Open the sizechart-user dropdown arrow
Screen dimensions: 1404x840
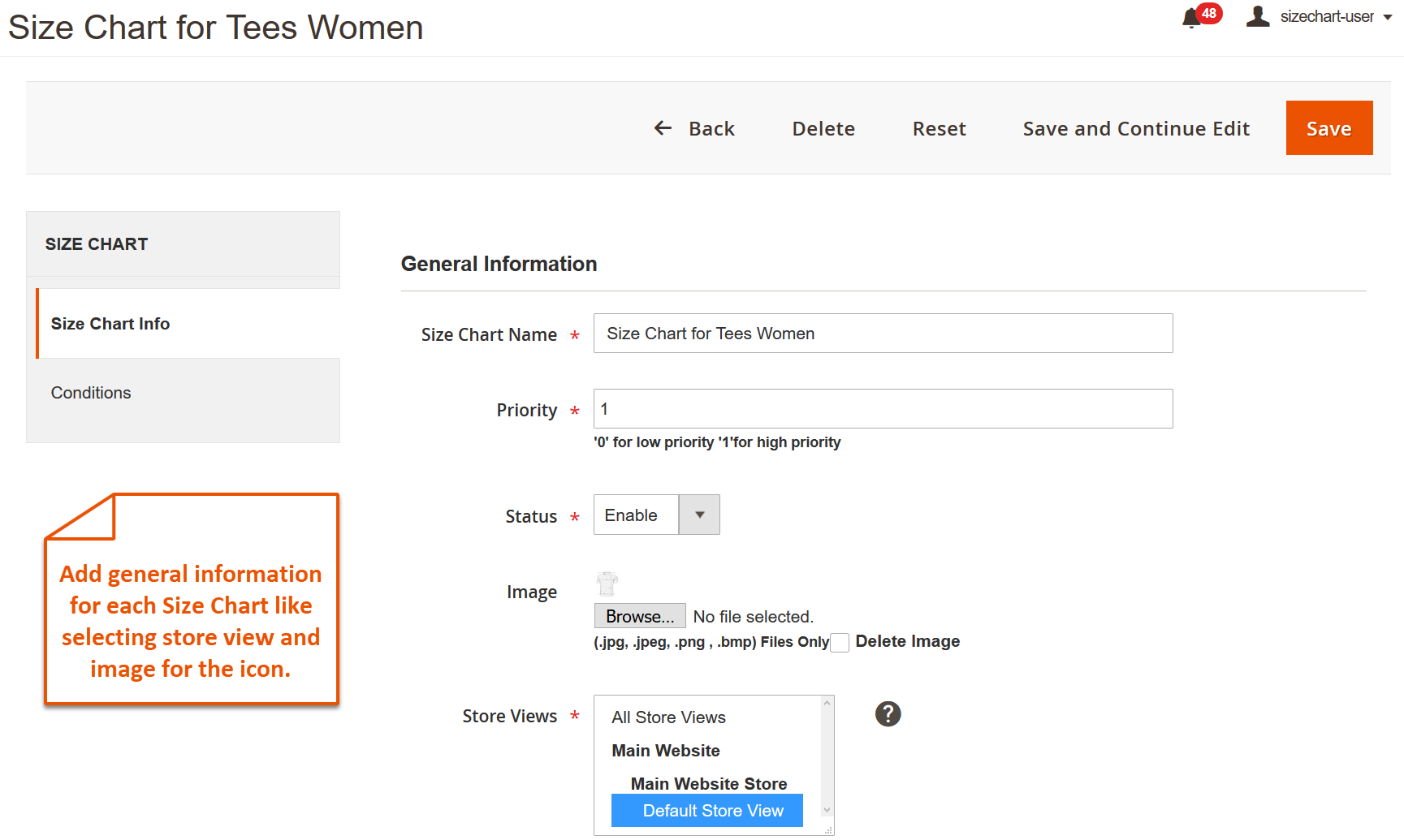(1388, 17)
